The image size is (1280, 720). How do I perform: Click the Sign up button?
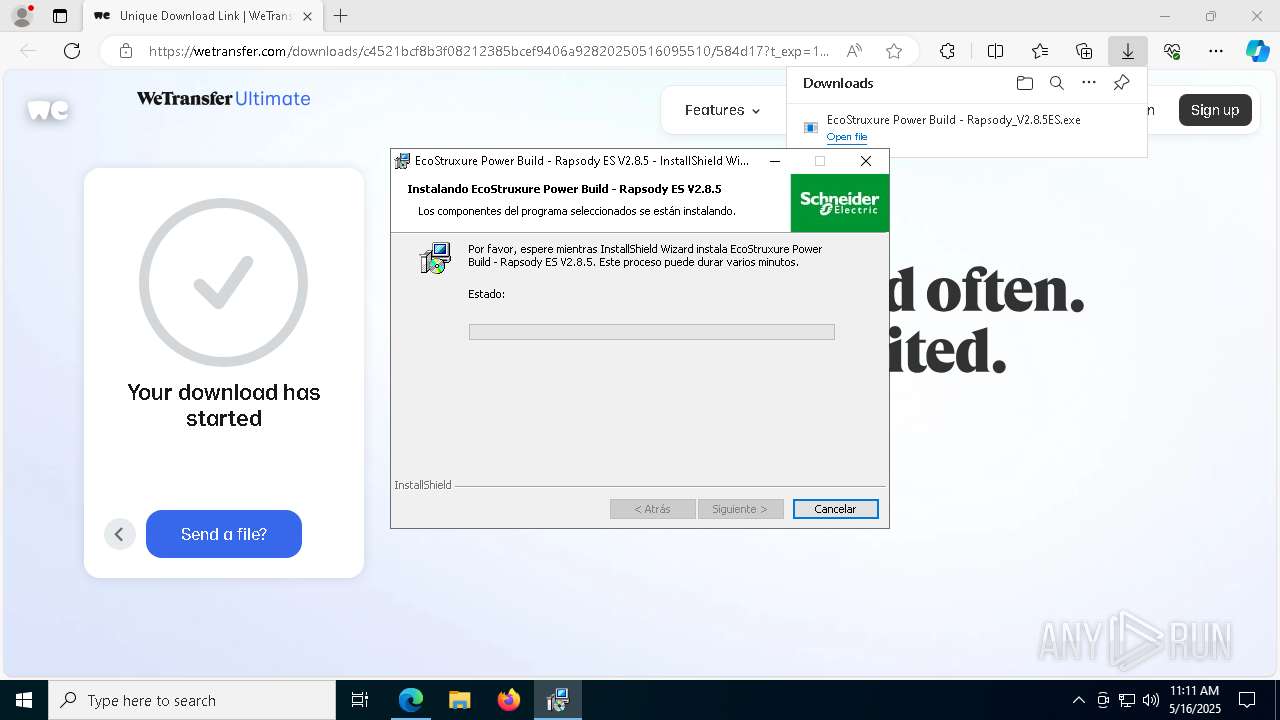click(x=1215, y=110)
